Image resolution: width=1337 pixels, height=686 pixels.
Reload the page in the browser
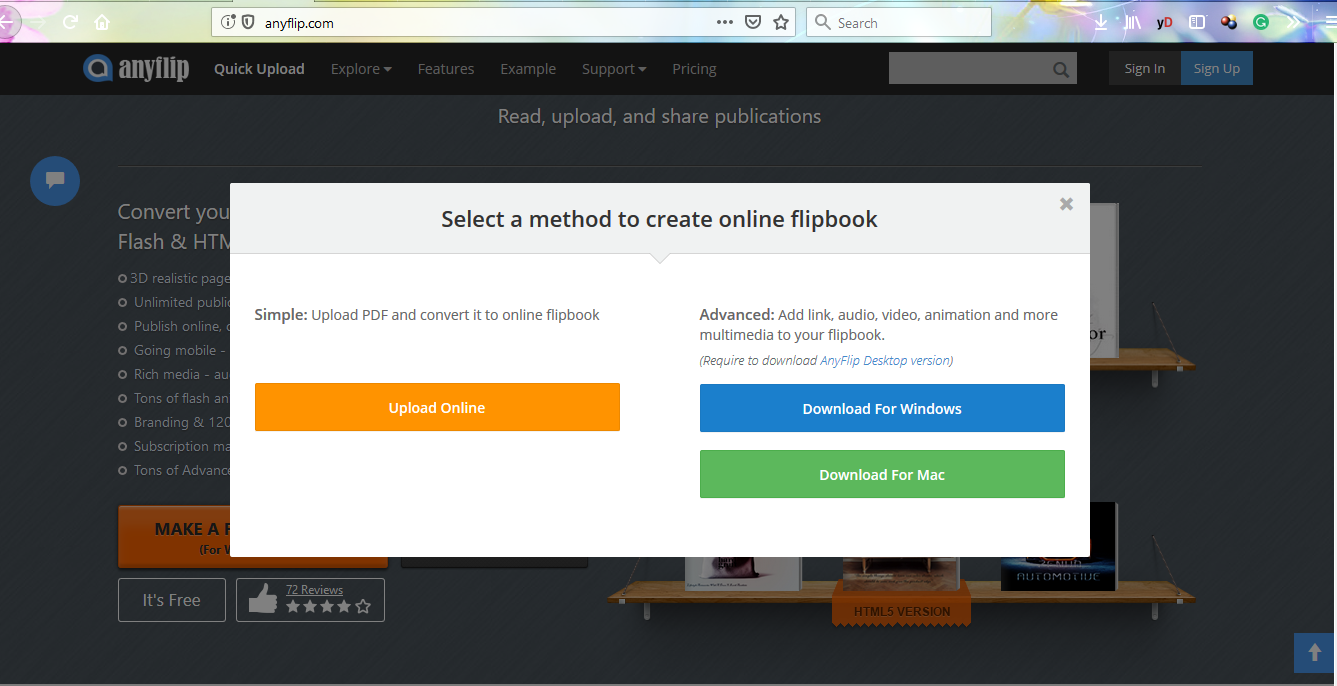(x=70, y=22)
